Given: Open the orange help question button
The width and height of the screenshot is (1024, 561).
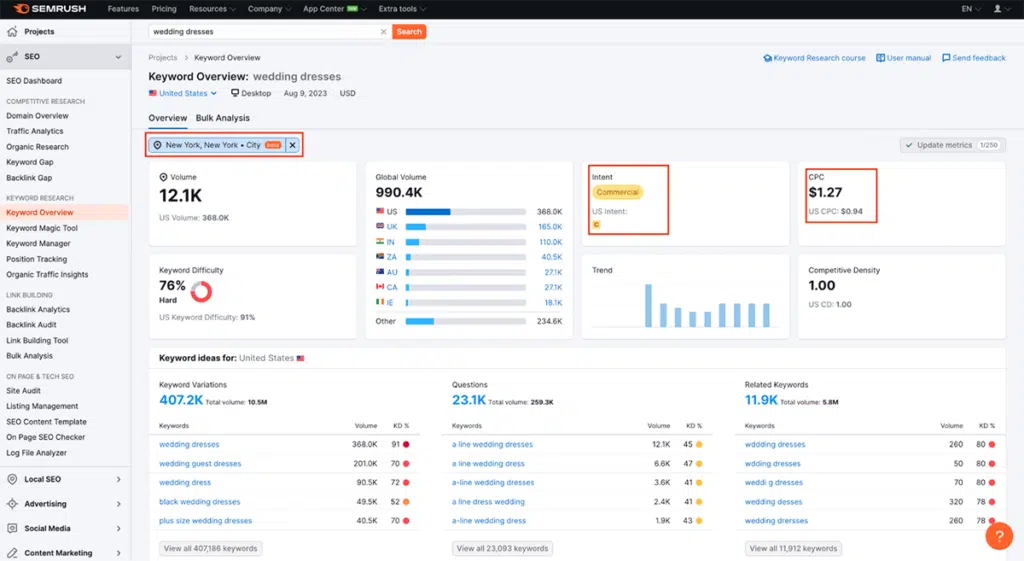Looking at the screenshot, I should point(999,536).
